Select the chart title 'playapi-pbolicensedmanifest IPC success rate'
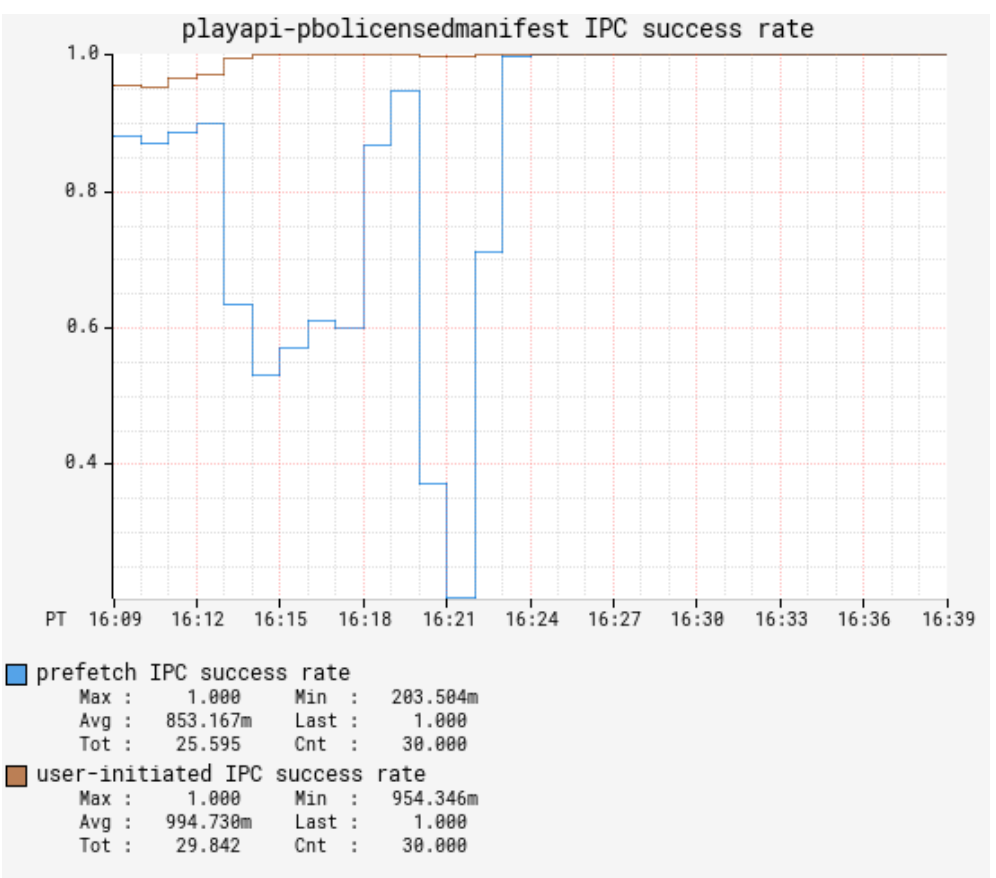The image size is (996, 878). tap(498, 29)
